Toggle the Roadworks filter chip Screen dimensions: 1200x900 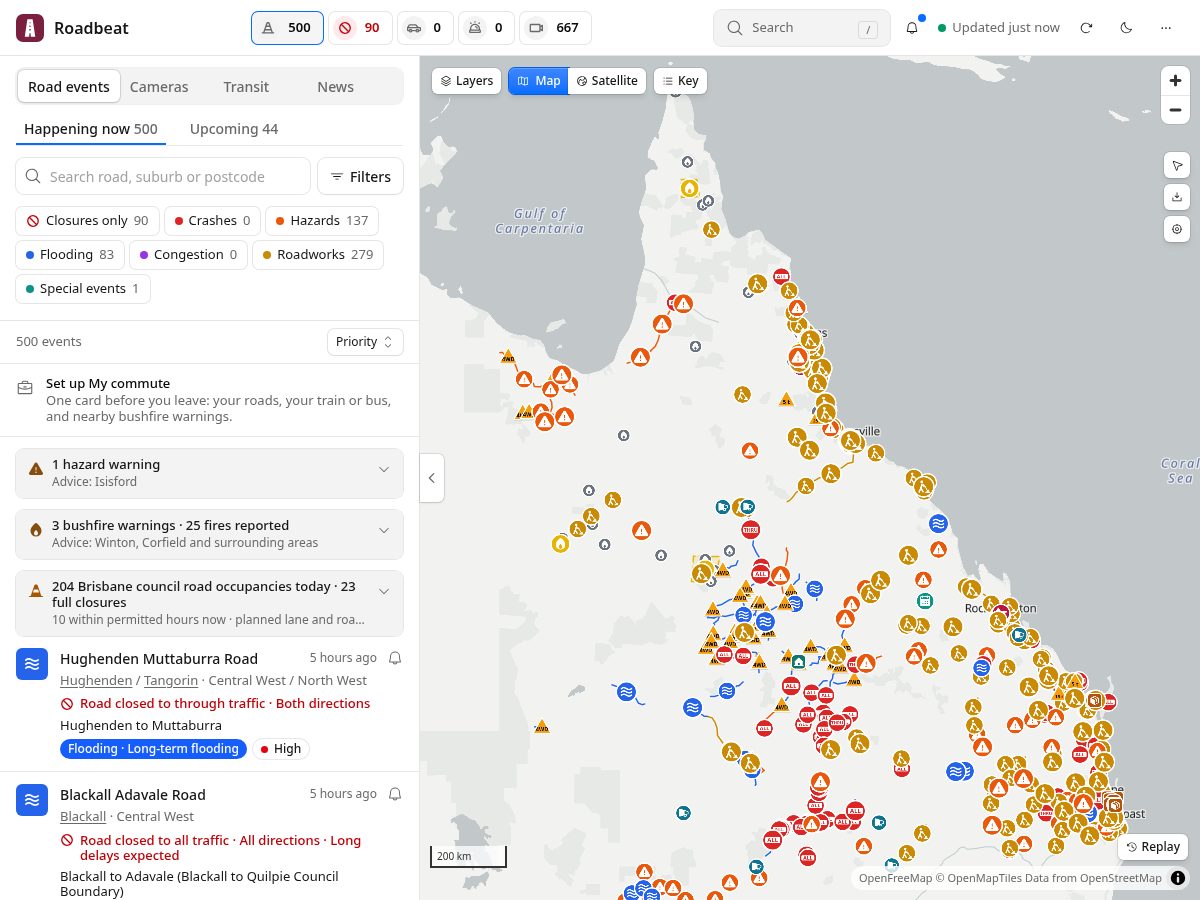[x=317, y=255]
